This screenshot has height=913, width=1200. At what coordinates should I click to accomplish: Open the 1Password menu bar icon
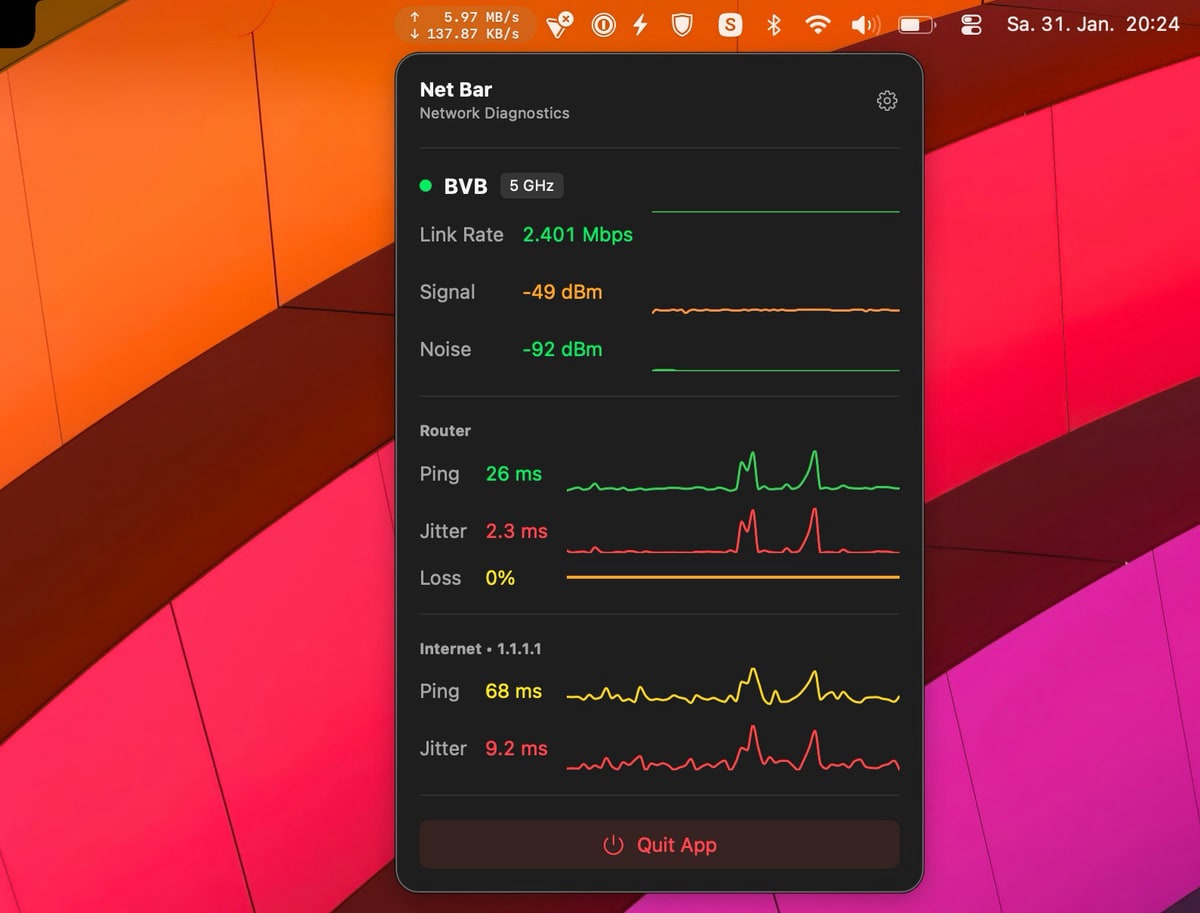(603, 25)
